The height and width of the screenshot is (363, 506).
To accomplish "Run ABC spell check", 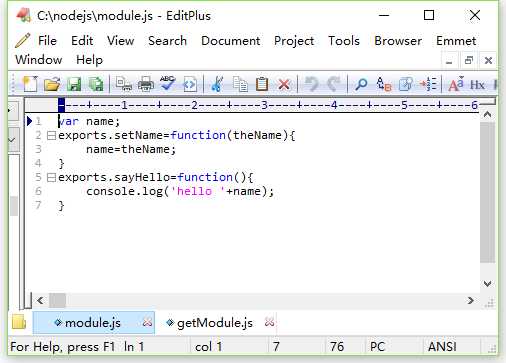I will (x=167, y=83).
